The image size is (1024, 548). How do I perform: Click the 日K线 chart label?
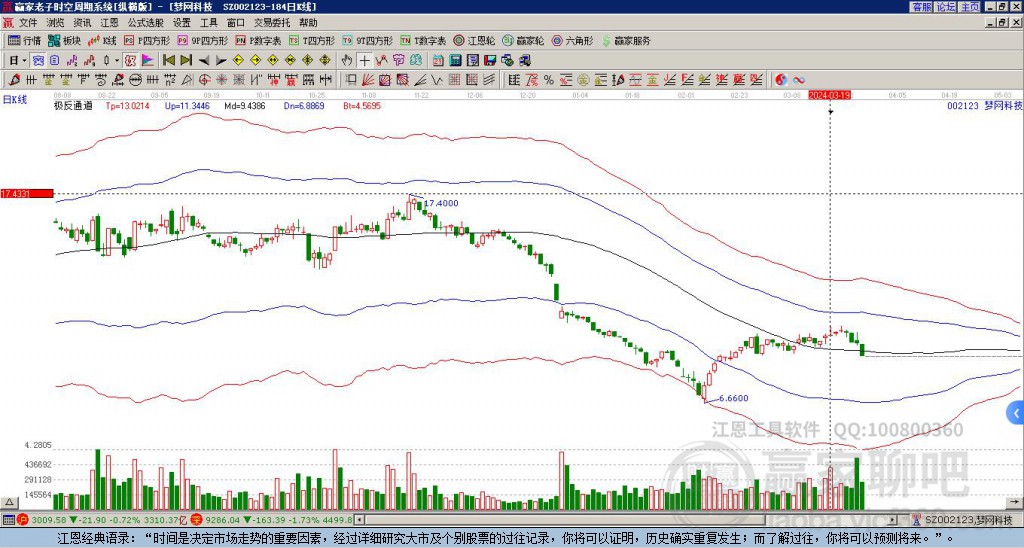pos(15,100)
